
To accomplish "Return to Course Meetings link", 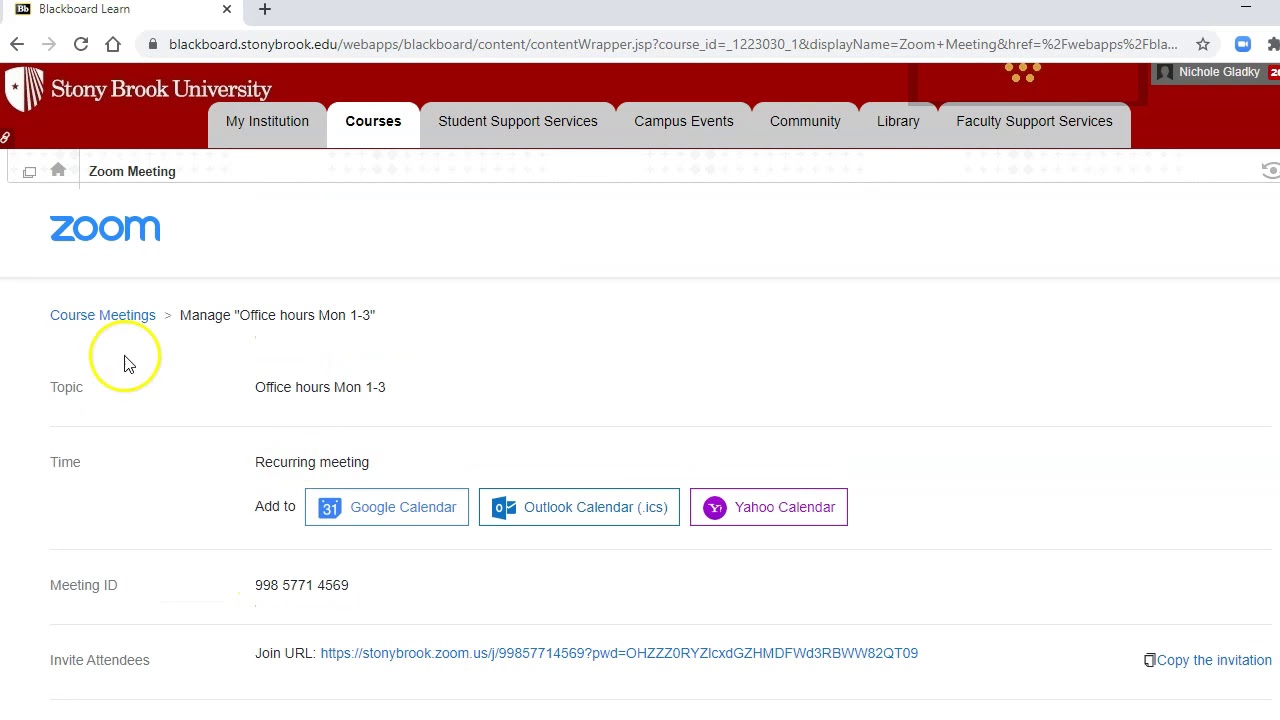I will coord(103,315).
